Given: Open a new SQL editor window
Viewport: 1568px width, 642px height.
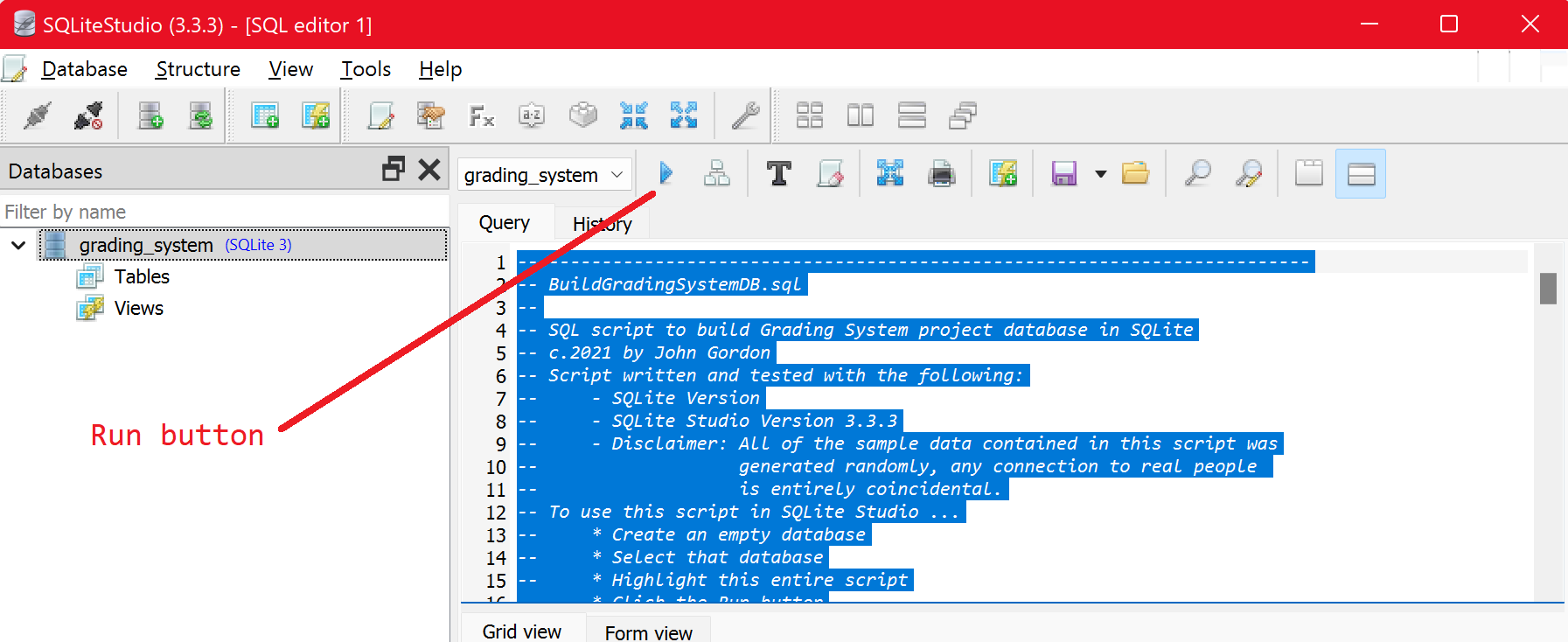Looking at the screenshot, I should click(x=380, y=115).
